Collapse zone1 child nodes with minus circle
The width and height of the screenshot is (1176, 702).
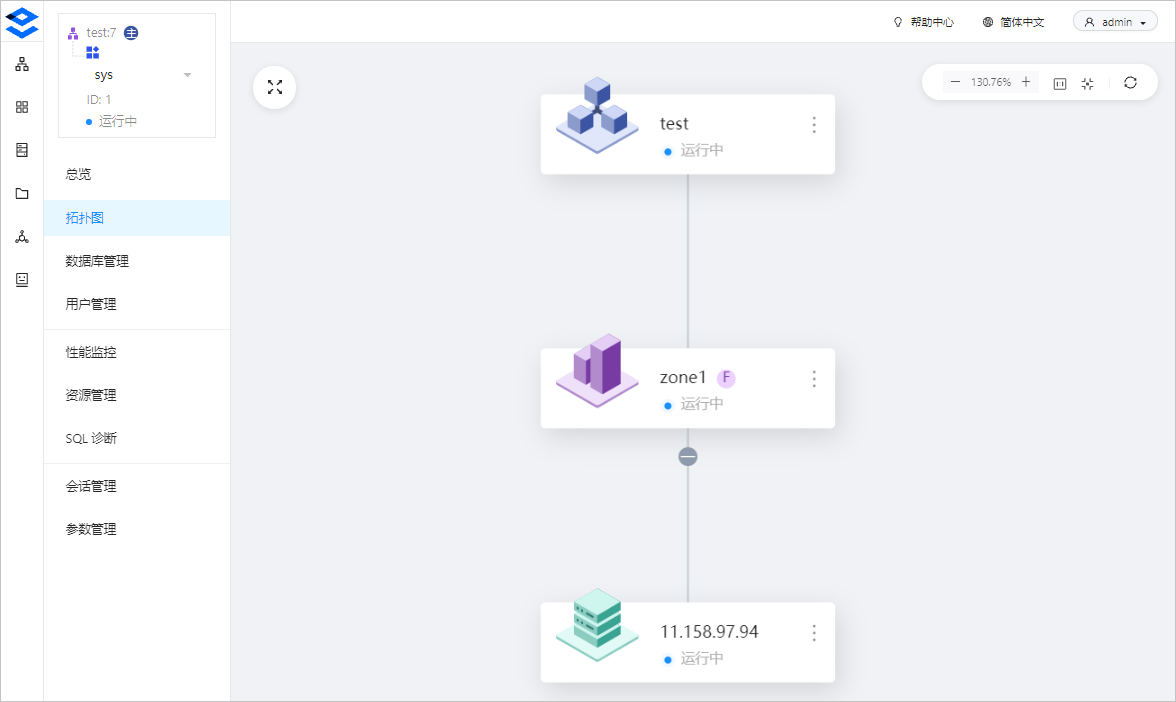(x=688, y=456)
